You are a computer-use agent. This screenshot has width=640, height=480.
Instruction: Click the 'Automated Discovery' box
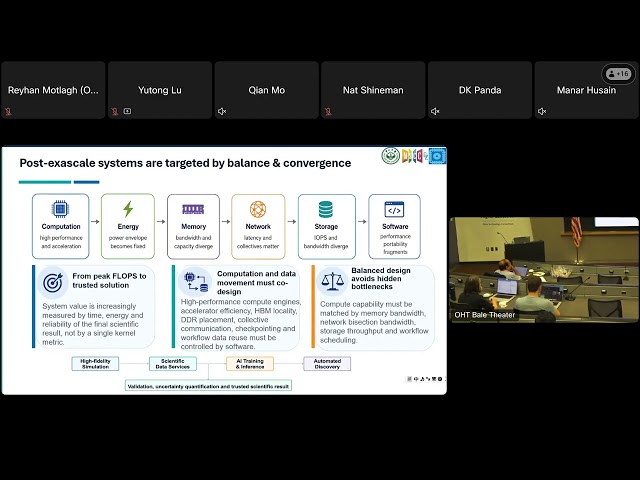[x=327, y=364]
